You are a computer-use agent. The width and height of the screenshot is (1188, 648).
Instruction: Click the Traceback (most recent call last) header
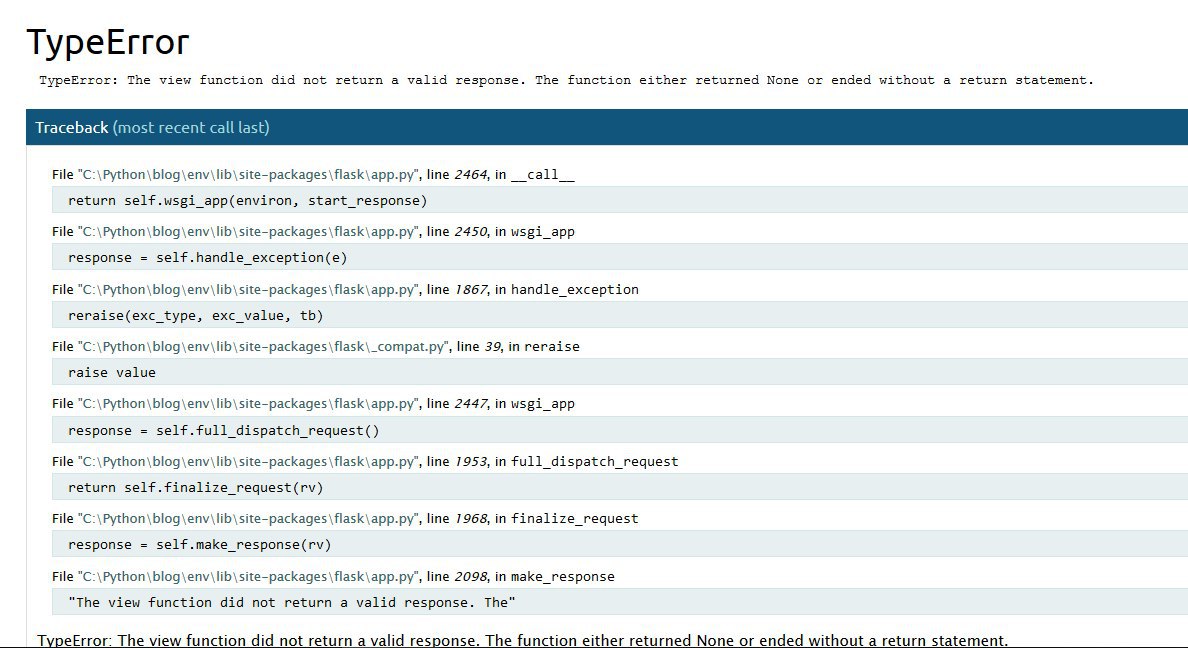point(152,127)
